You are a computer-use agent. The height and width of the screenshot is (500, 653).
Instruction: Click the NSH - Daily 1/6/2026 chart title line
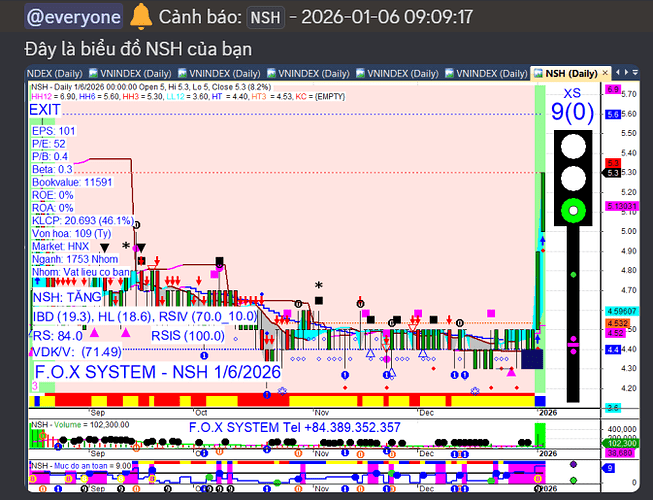[151, 87]
